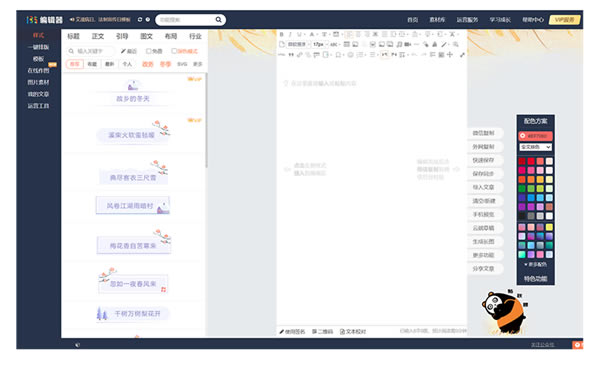Click the 生成长图 button

[484, 241]
